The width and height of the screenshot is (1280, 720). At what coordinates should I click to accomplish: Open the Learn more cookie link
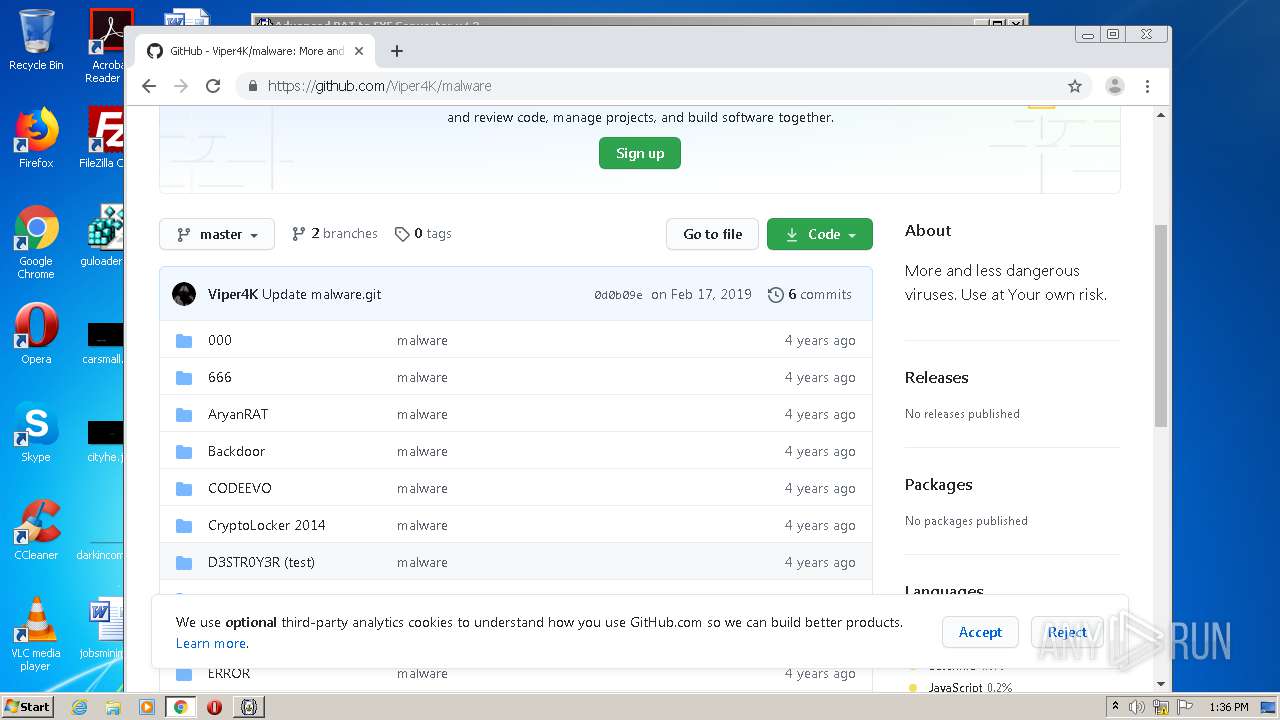point(211,643)
